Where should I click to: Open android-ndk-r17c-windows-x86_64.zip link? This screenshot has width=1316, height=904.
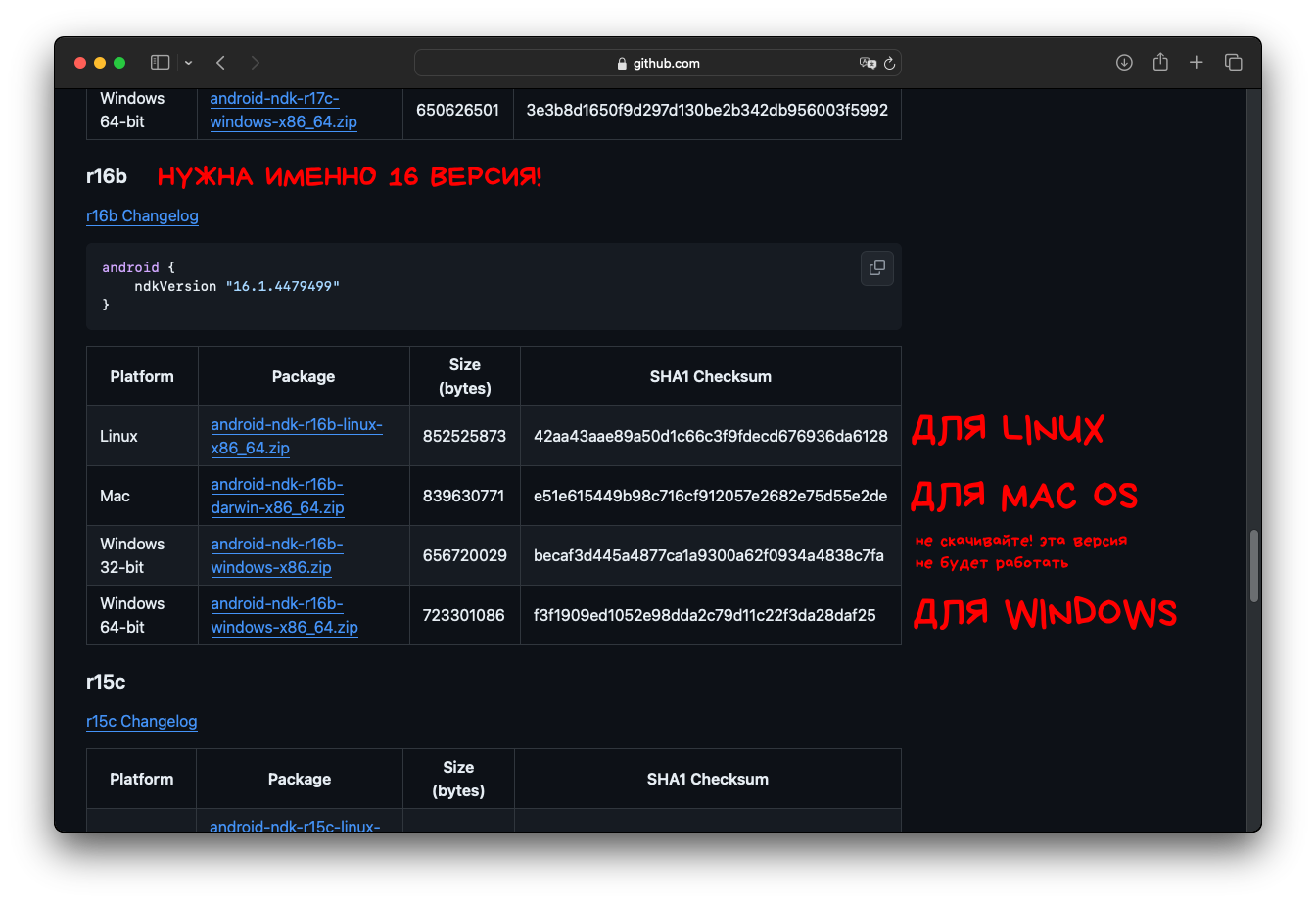tap(283, 110)
